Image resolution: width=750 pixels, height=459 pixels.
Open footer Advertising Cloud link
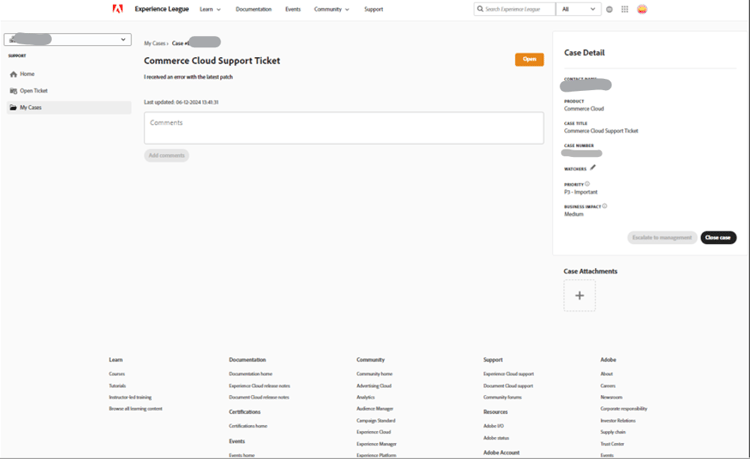[374, 386]
